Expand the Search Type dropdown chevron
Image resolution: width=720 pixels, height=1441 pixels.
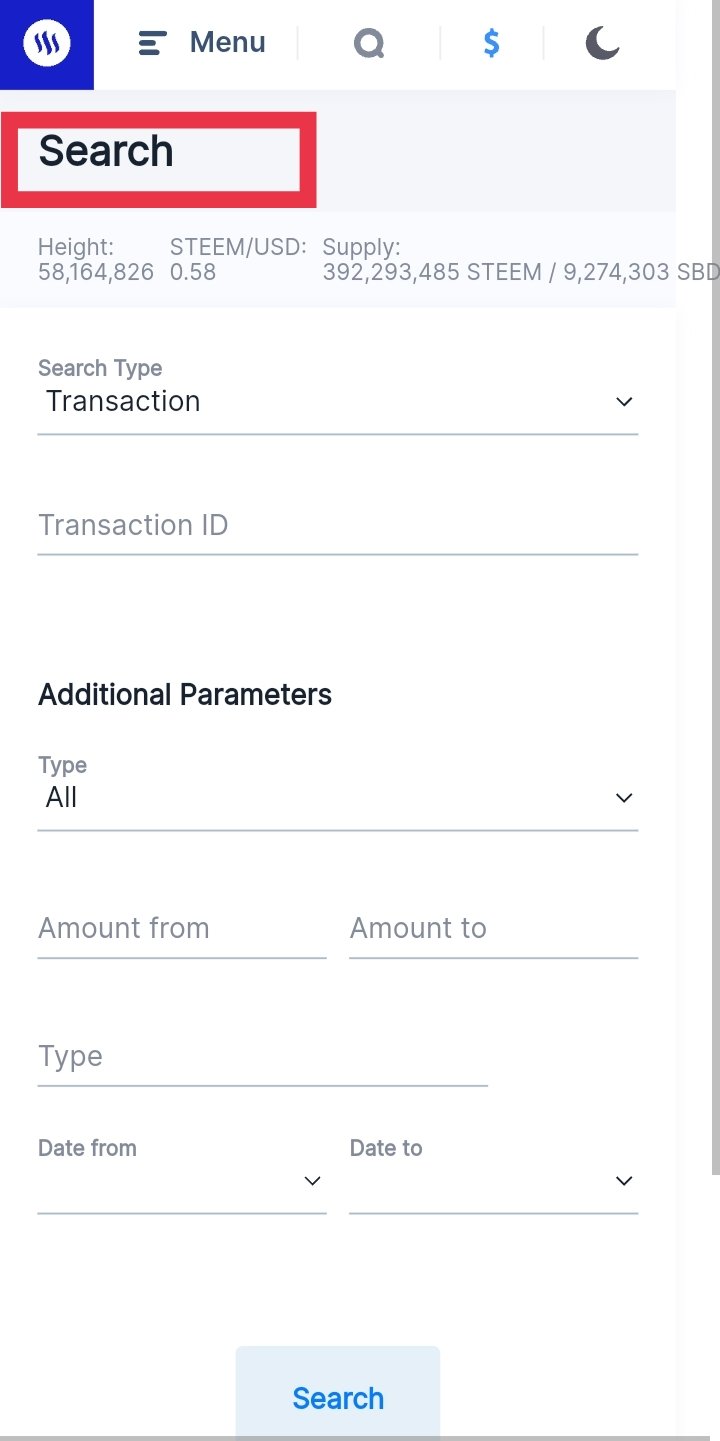(624, 402)
